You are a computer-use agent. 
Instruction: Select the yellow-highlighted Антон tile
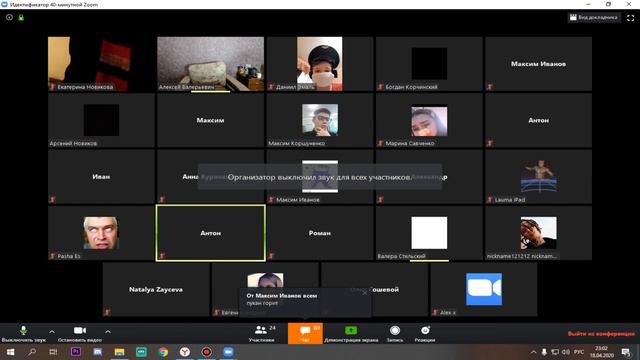click(211, 233)
